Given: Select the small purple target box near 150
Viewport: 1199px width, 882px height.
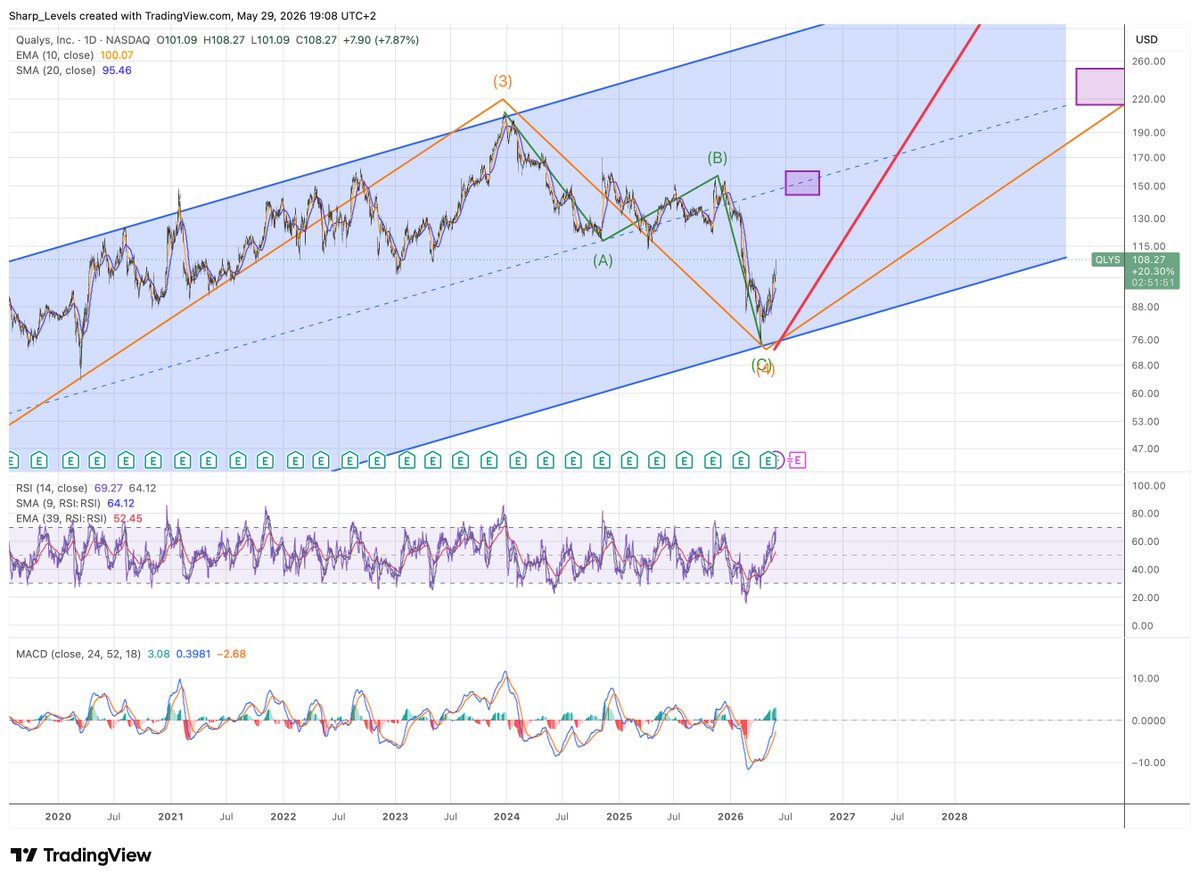Looking at the screenshot, I should (802, 183).
